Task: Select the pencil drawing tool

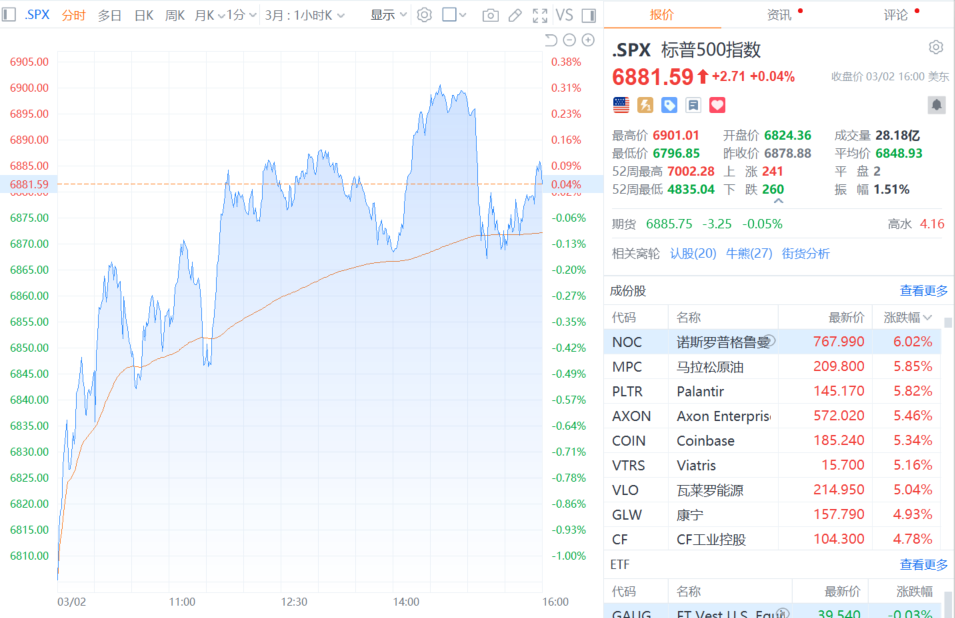Action: [x=515, y=15]
